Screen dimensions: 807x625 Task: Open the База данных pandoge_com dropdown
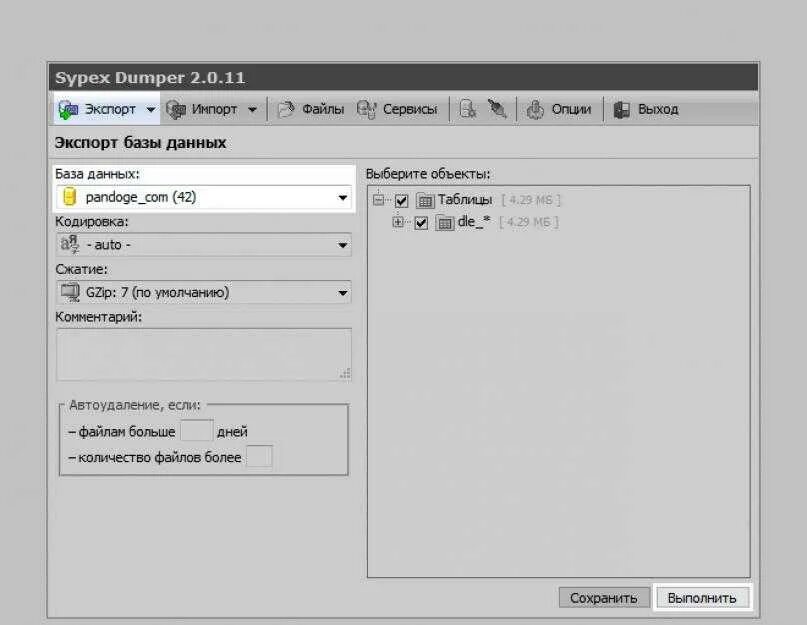coord(204,197)
